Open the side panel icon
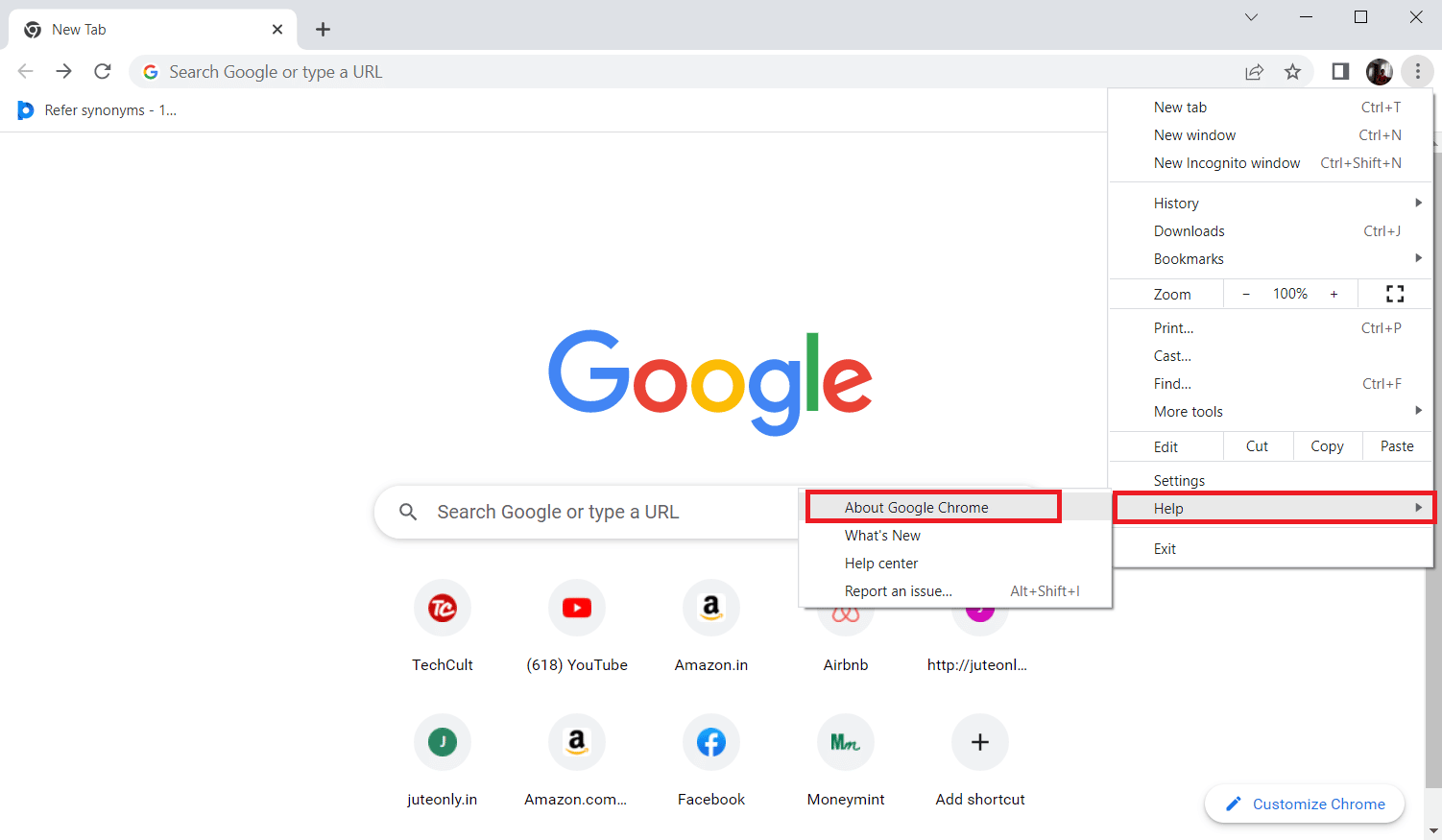1442x840 pixels. [x=1340, y=71]
